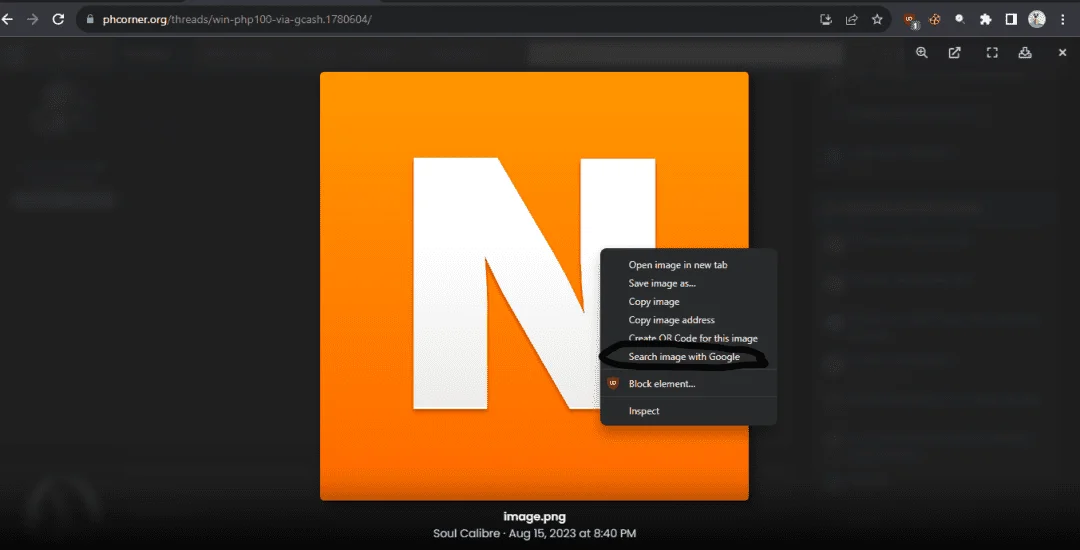
Task: Open the Chrome profile avatar
Action: [1037, 19]
